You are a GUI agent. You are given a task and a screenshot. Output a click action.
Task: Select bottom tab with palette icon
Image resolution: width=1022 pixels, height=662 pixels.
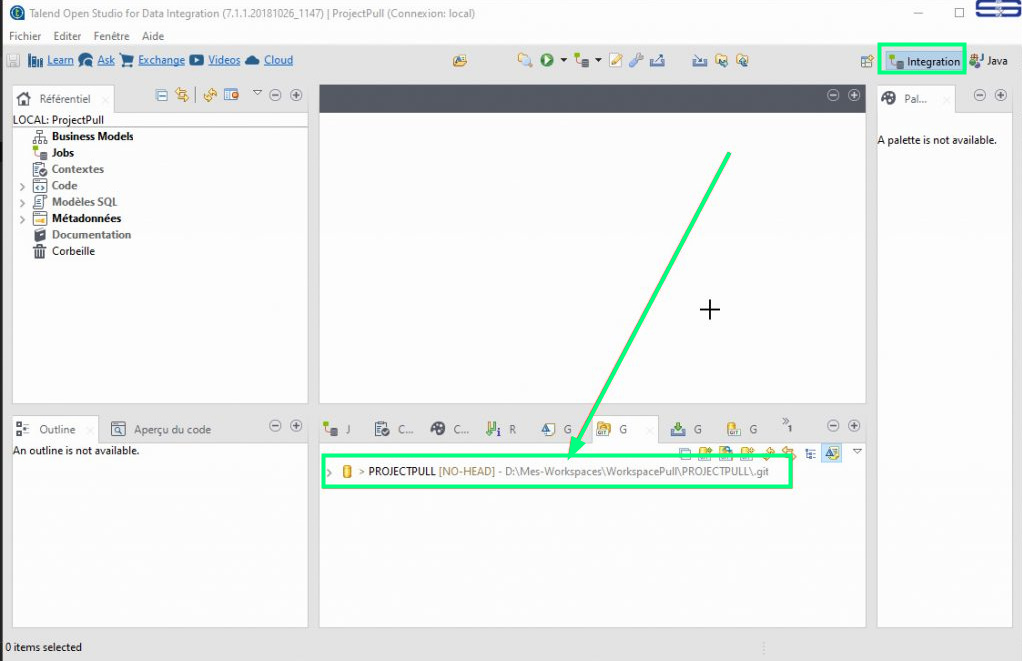coord(450,429)
